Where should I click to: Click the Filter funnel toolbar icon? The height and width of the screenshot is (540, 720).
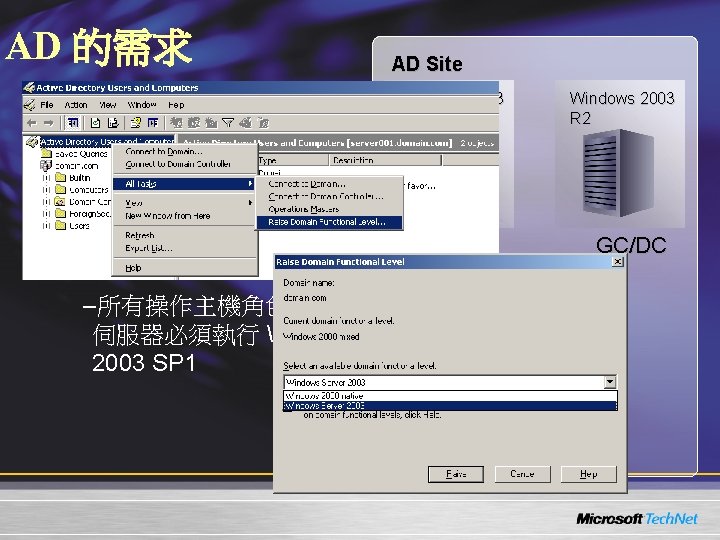(228, 123)
